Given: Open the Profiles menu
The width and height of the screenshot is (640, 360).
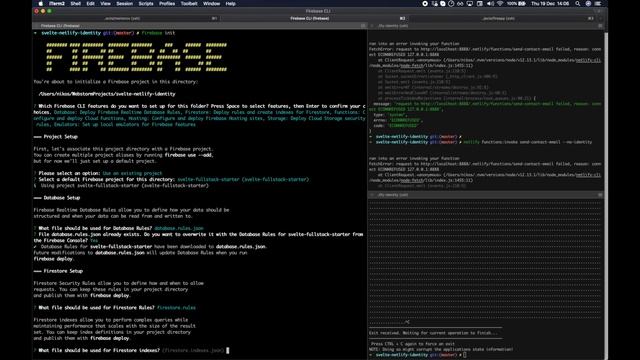Looking at the screenshot, I should [x=167, y=4].
